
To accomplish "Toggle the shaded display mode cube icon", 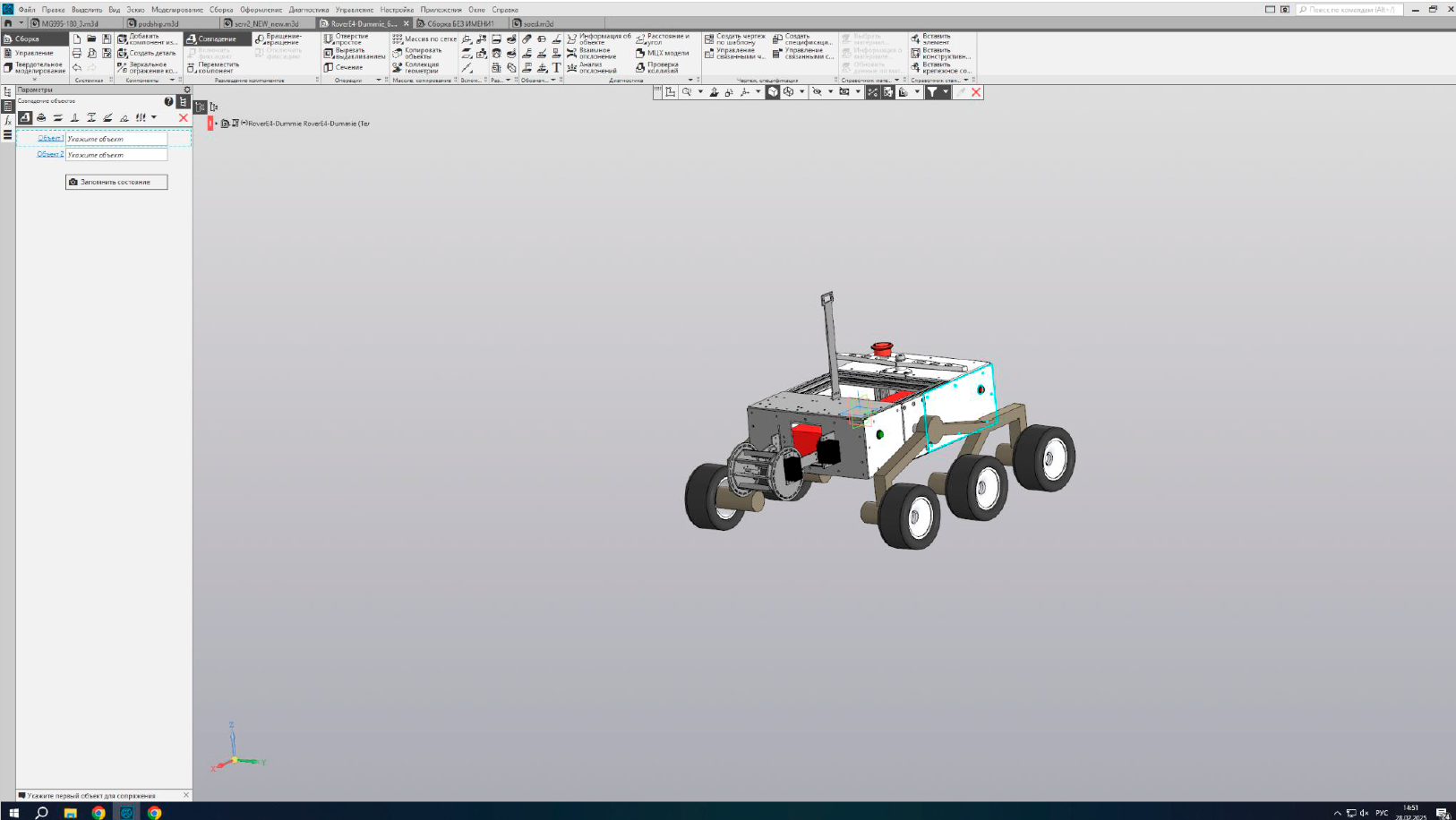I will (x=773, y=92).
